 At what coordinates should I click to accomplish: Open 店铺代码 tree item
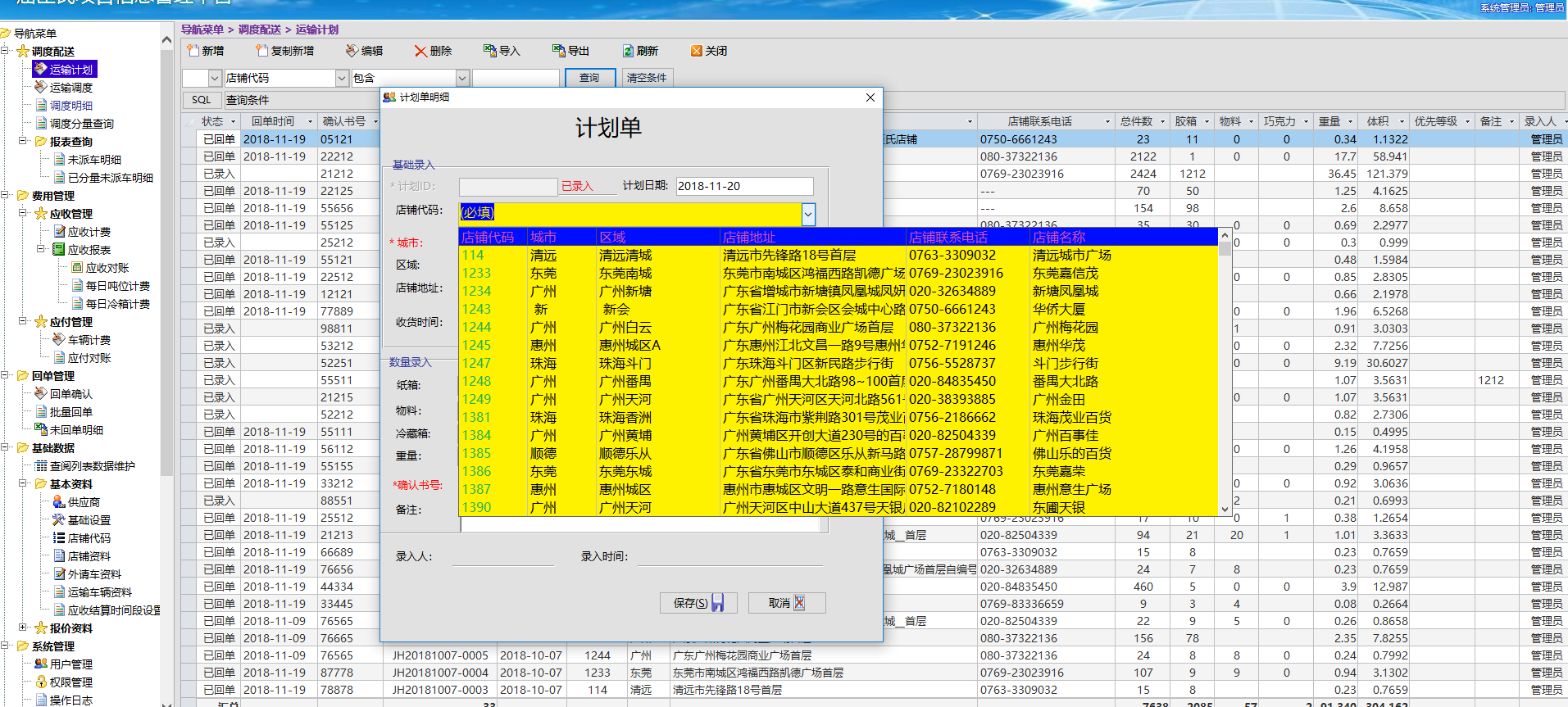(89, 538)
